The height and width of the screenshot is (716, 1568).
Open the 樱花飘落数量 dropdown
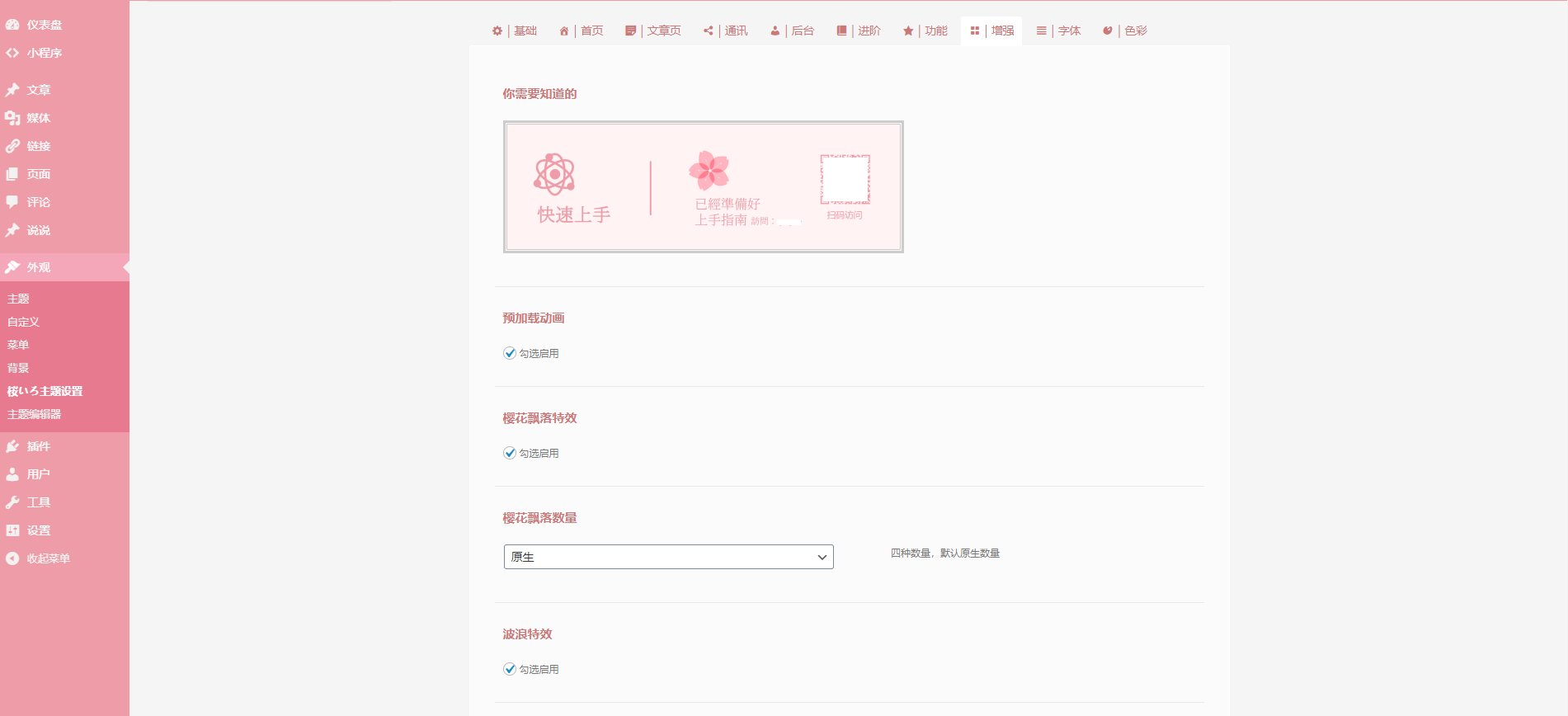[668, 557]
